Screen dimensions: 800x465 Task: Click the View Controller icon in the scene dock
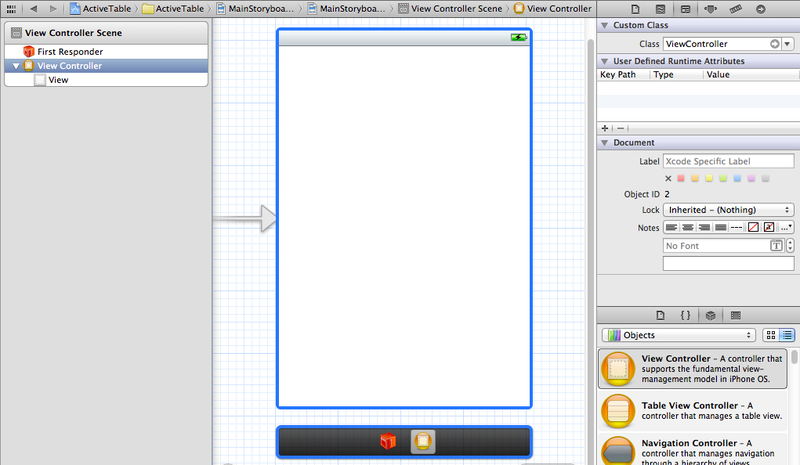(423, 441)
